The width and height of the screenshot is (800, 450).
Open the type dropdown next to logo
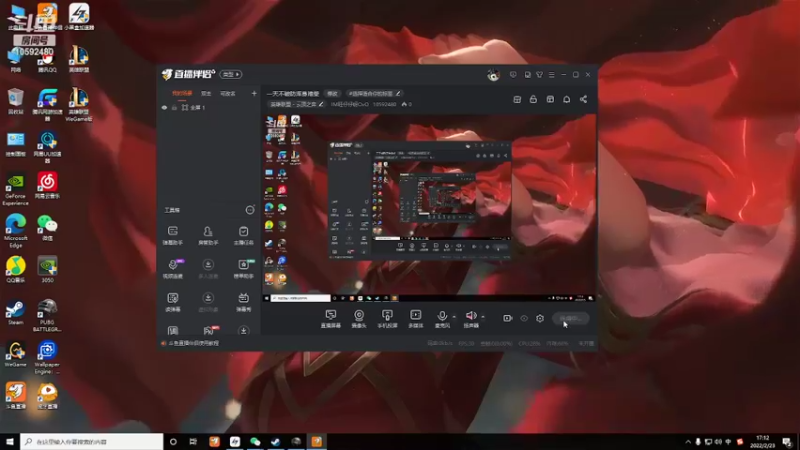(231, 74)
